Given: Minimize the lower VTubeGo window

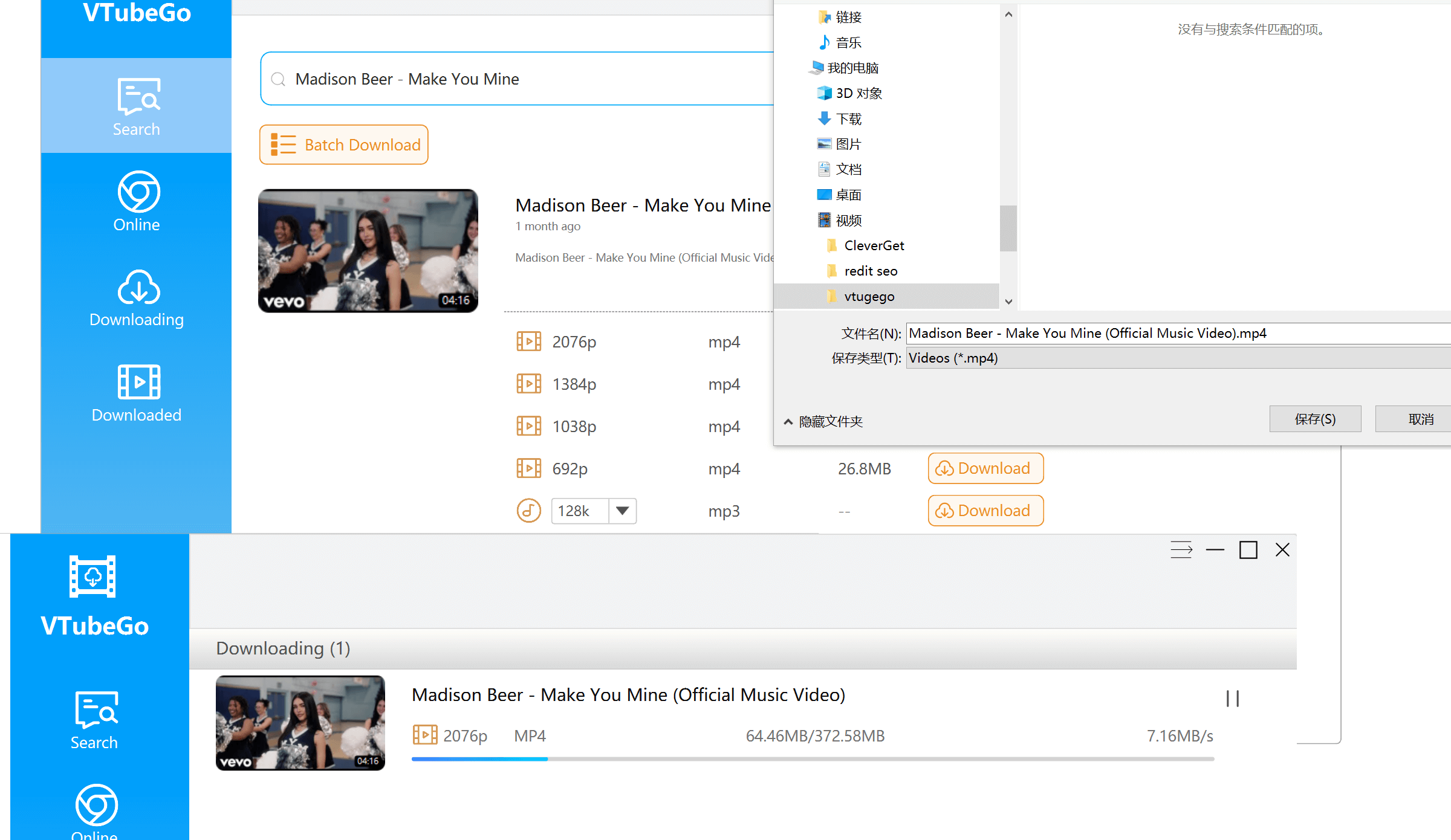Looking at the screenshot, I should 1215,550.
